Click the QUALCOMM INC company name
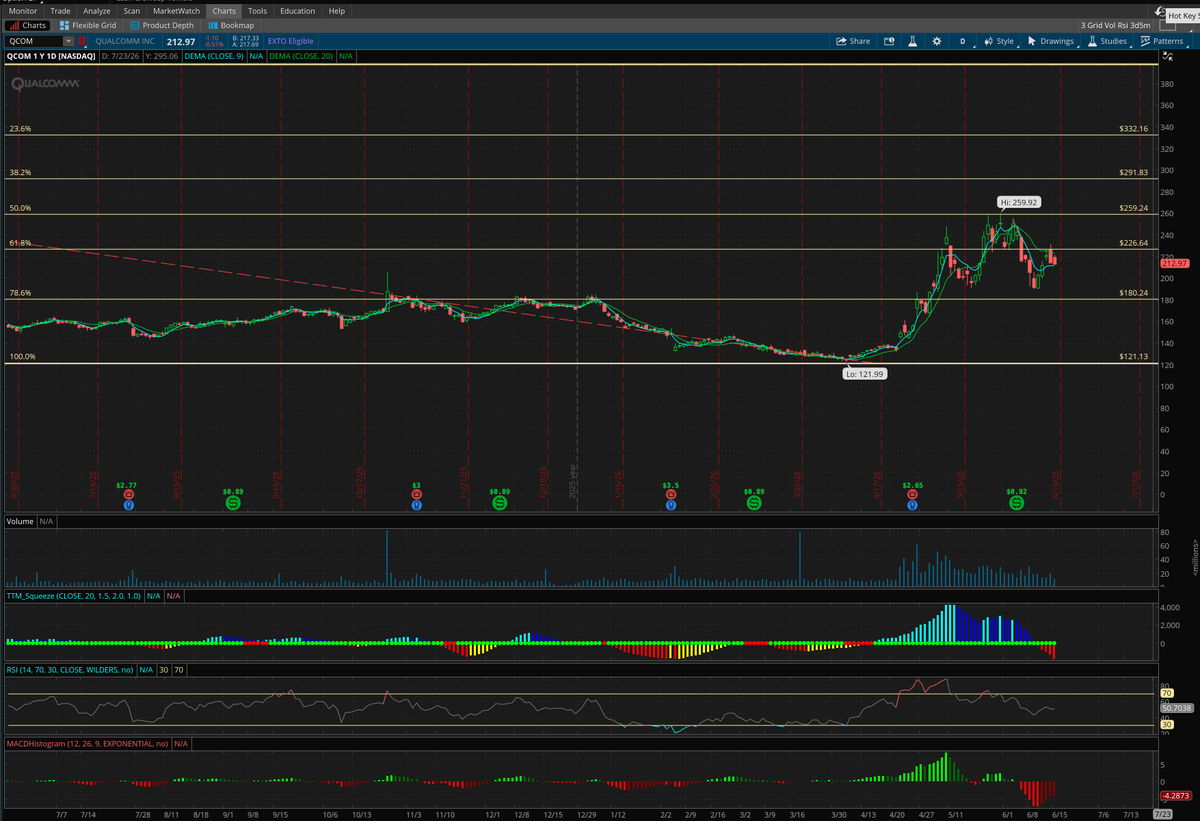Image resolution: width=1200 pixels, height=821 pixels. pos(126,41)
